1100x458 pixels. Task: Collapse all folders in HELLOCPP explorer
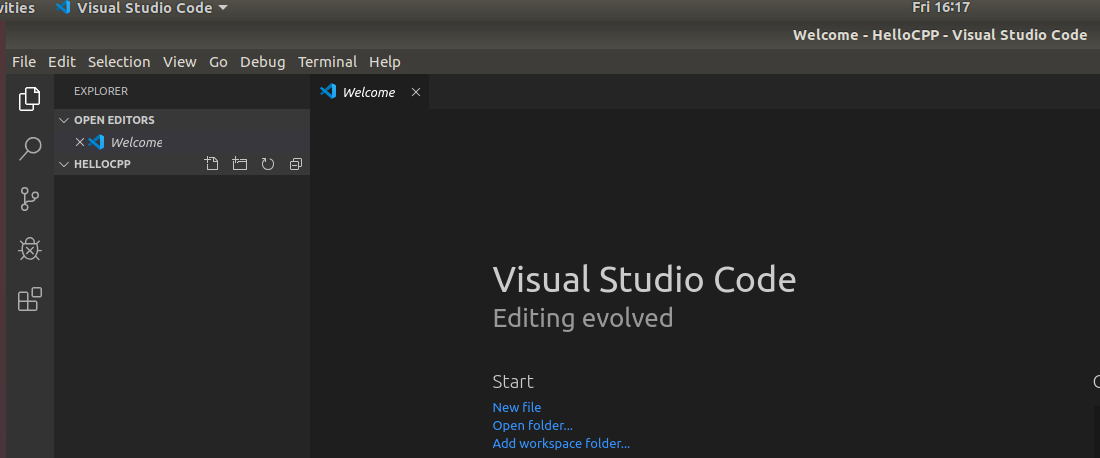tap(295, 164)
